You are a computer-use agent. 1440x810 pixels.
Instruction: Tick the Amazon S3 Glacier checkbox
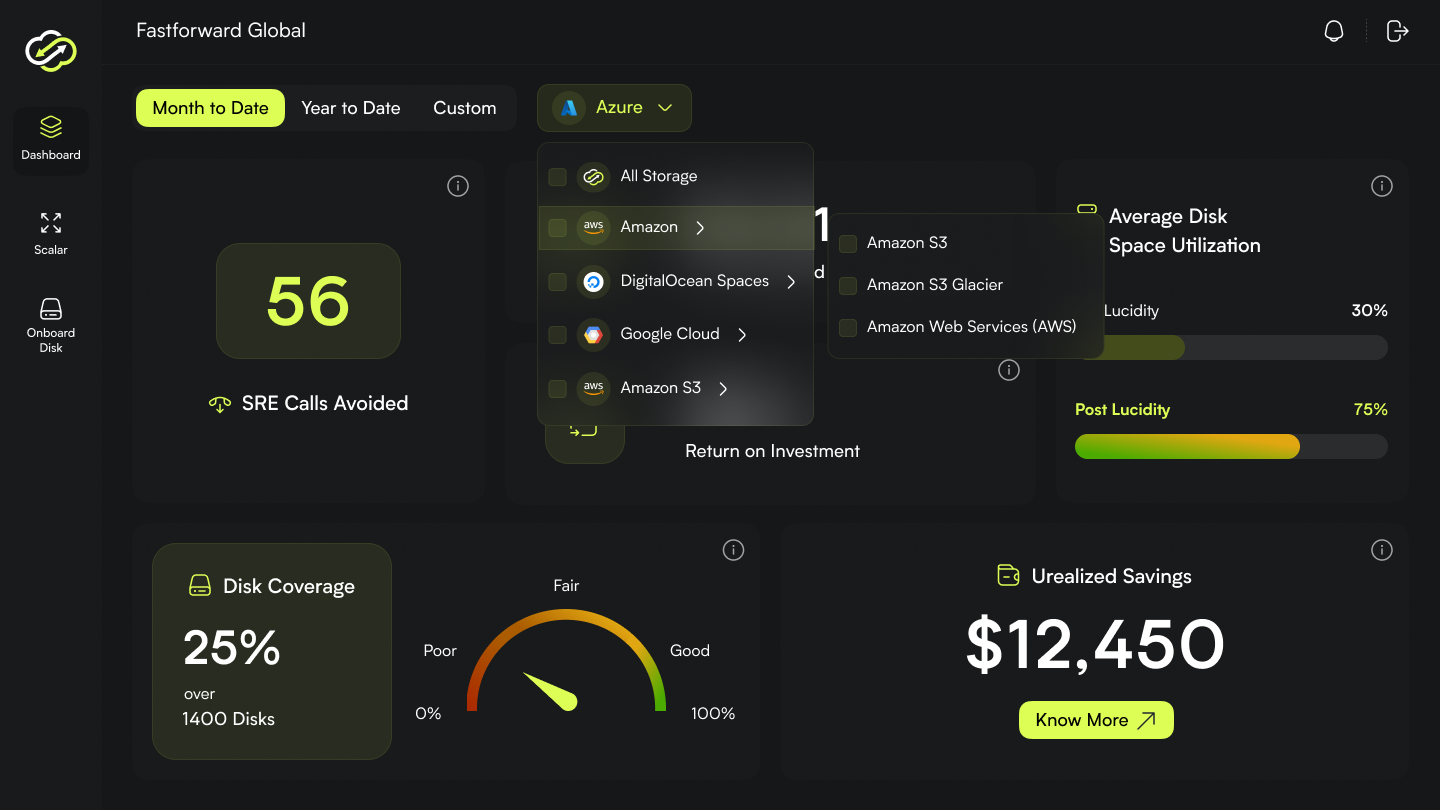pos(848,286)
